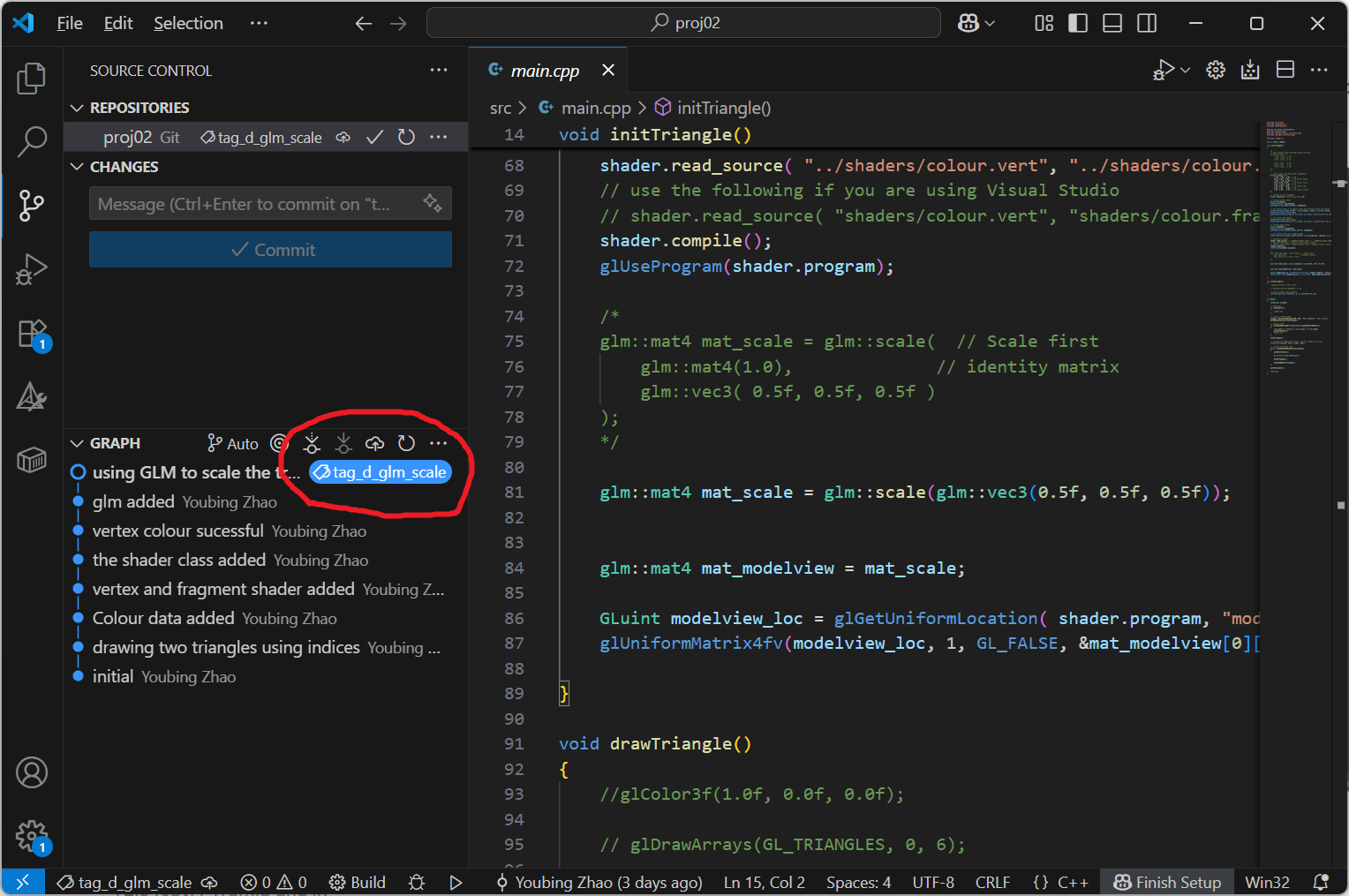The image size is (1349, 896).
Task: Select the main.cpp editor tab
Action: click(x=544, y=71)
